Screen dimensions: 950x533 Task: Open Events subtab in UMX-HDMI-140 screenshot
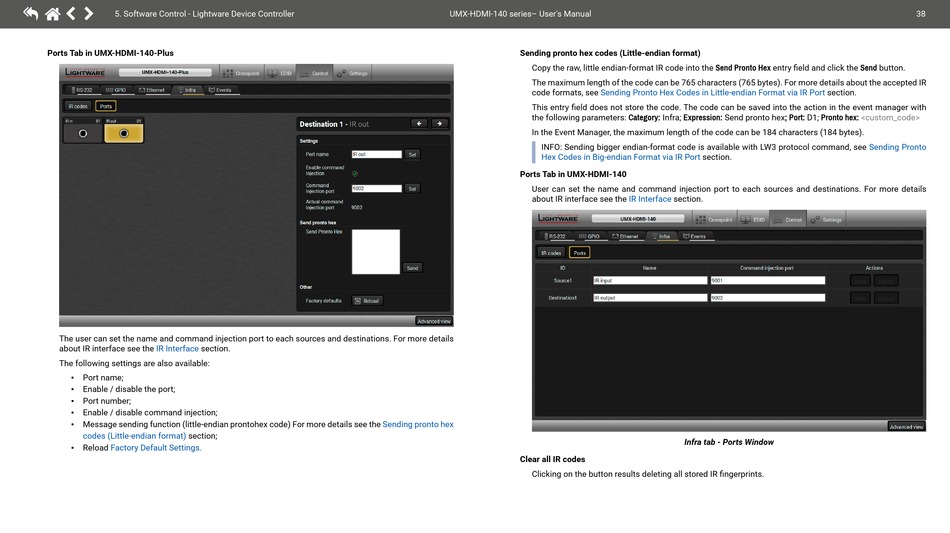click(x=694, y=236)
